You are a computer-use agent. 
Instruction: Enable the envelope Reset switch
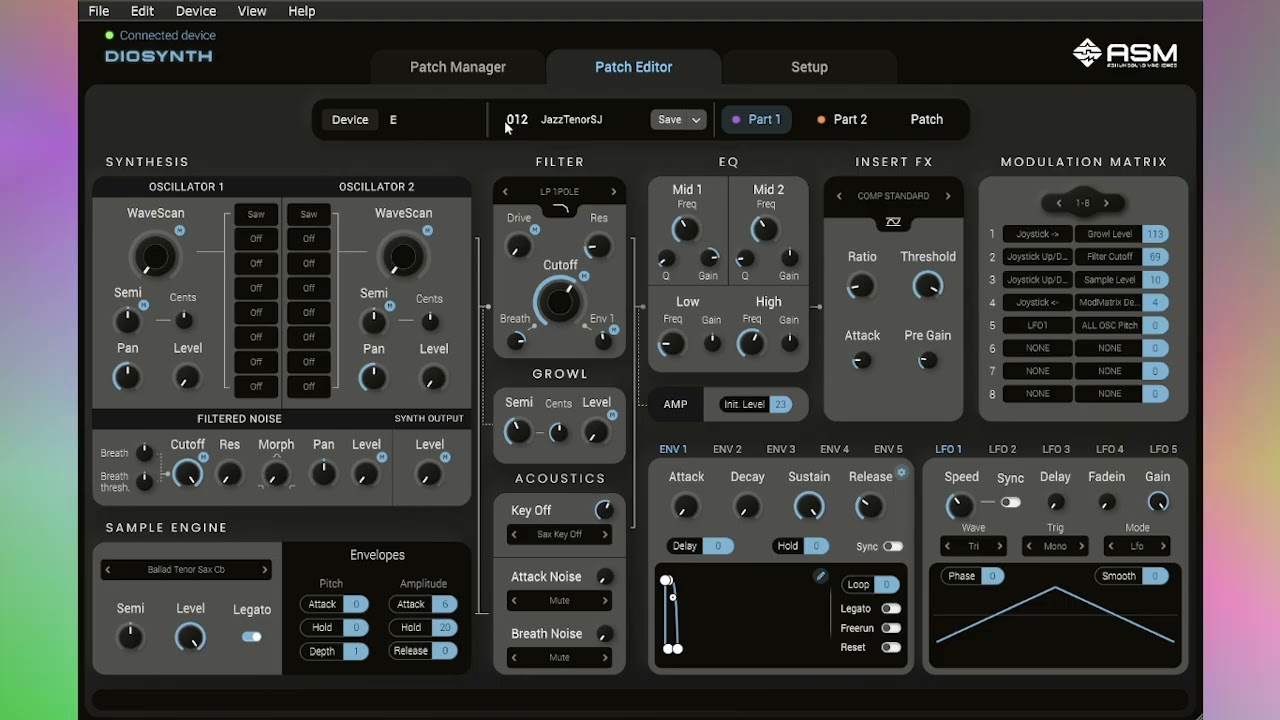tap(890, 647)
